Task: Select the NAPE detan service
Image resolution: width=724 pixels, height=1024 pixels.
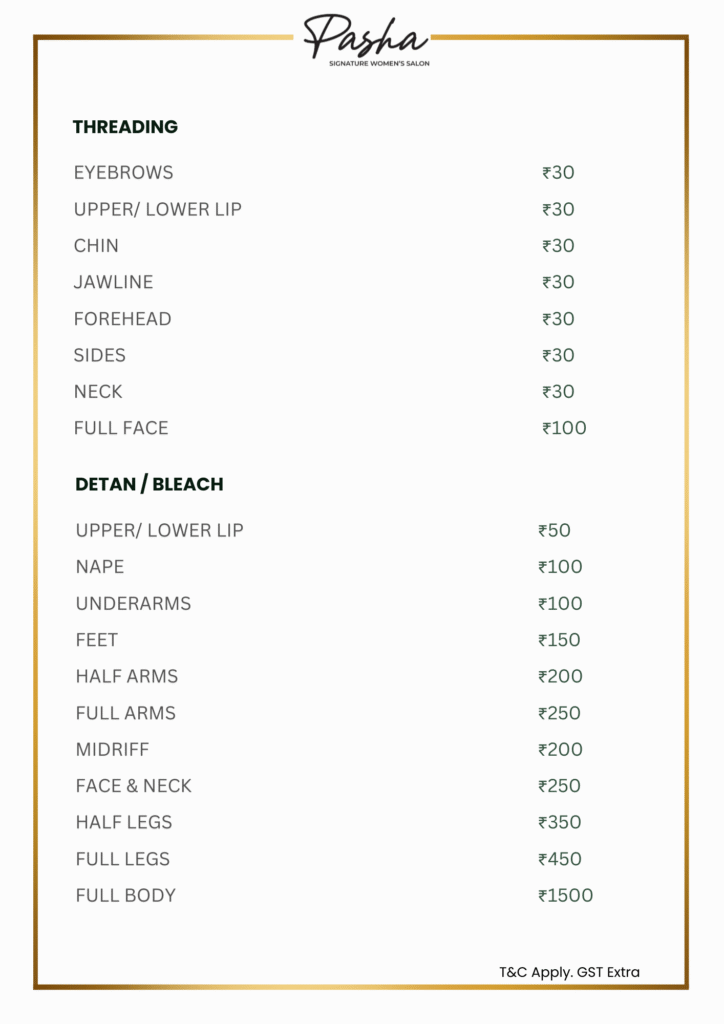Action: (100, 567)
